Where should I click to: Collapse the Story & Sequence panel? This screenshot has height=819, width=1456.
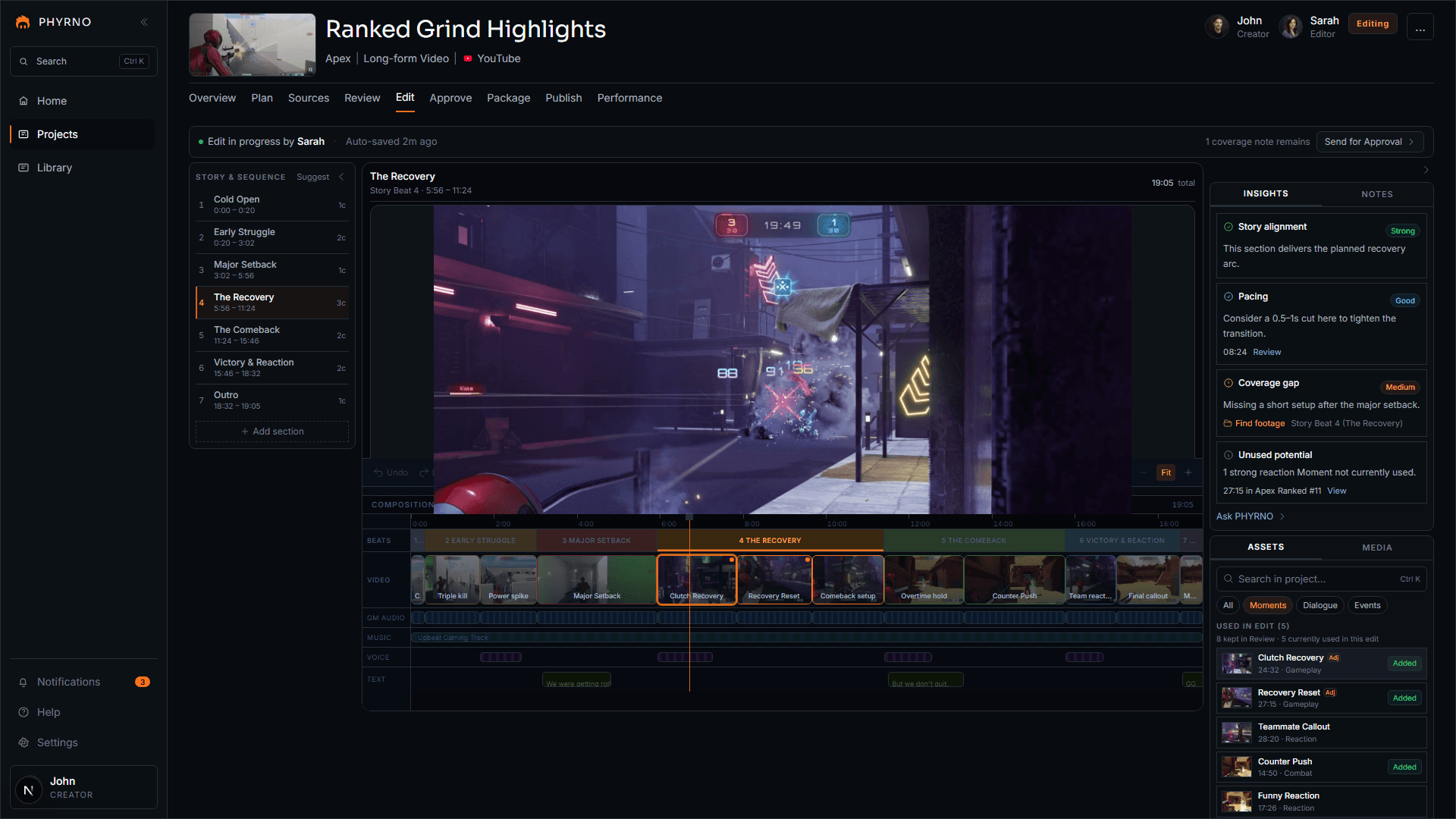point(341,177)
